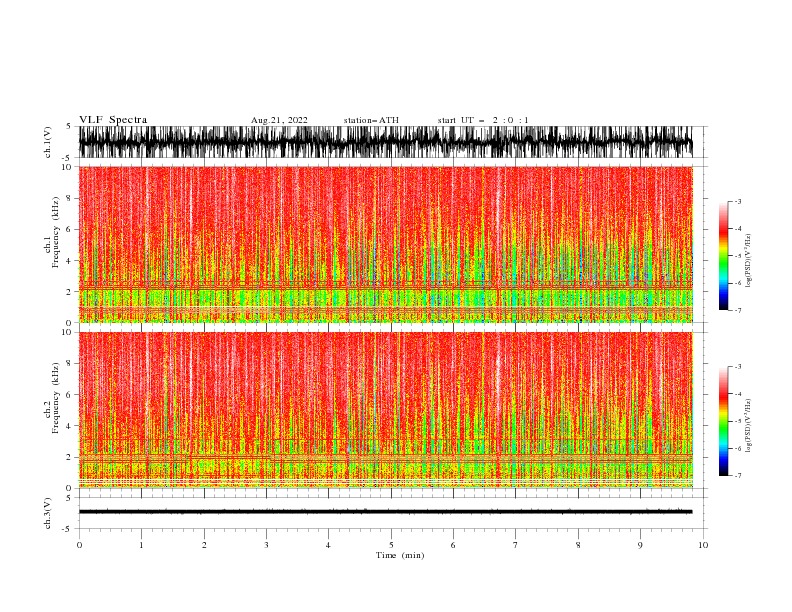Click the "5" tick on ch.1(V) axis

tap(69, 126)
